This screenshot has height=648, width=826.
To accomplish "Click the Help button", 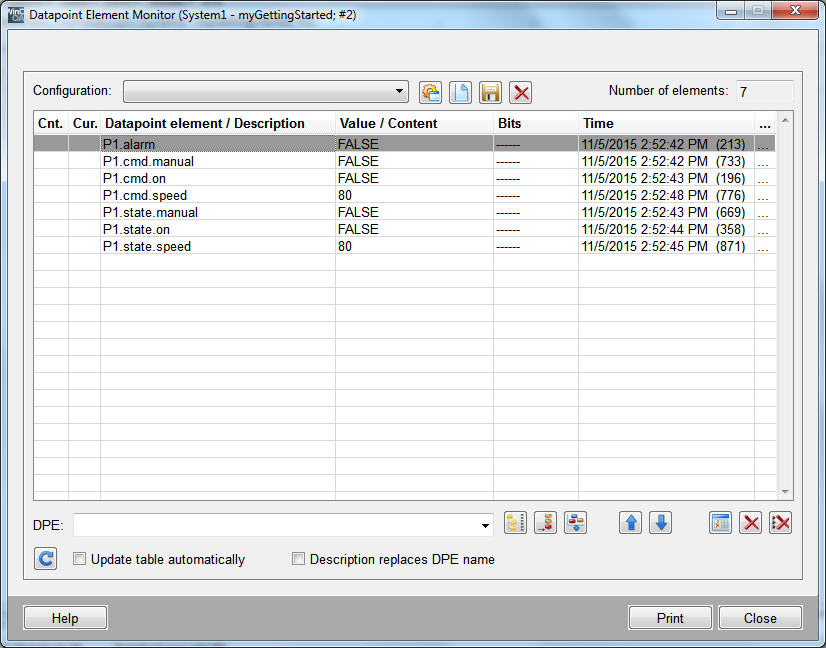I will click(x=65, y=618).
